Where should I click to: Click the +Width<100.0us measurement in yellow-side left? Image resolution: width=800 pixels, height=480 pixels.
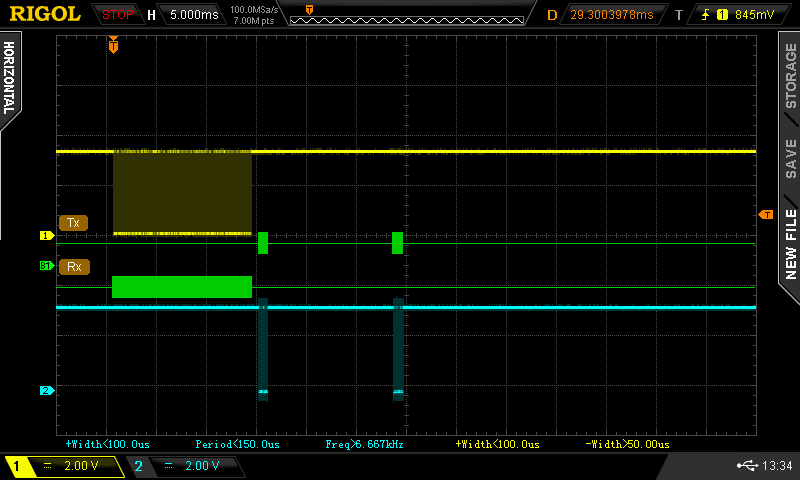[108, 444]
